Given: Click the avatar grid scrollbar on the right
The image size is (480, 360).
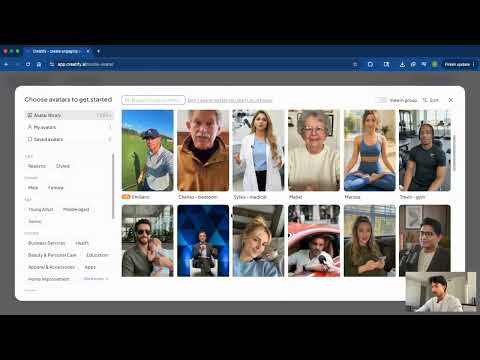Looking at the screenshot, I should point(455,153).
